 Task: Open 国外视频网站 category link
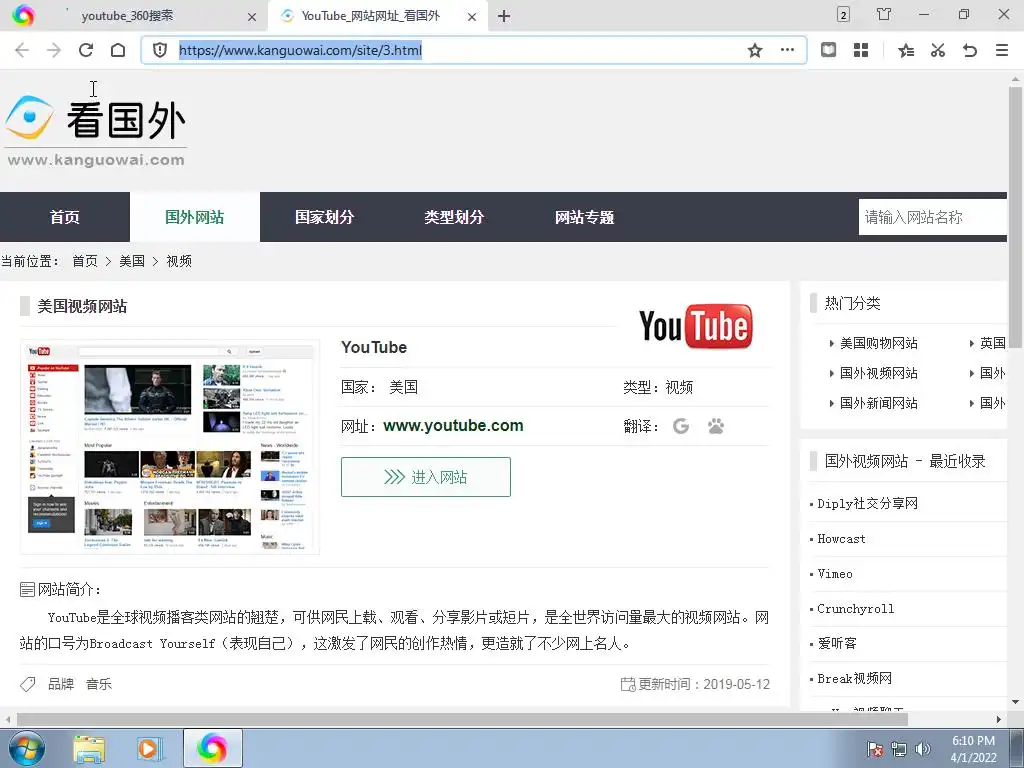(x=878, y=373)
